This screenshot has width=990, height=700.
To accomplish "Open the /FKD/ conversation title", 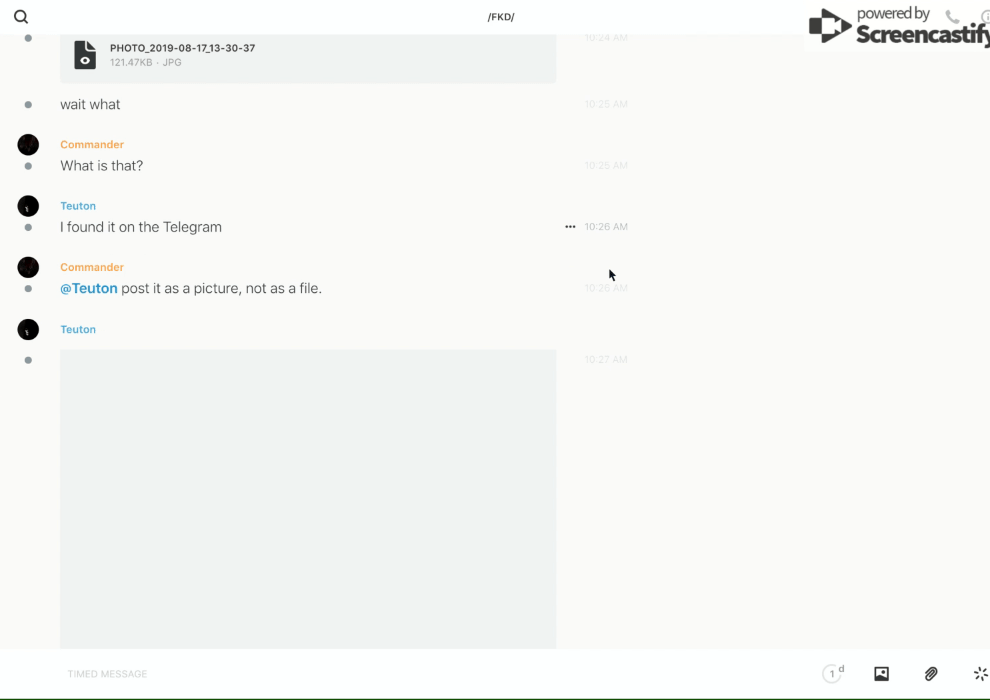I will [500, 17].
